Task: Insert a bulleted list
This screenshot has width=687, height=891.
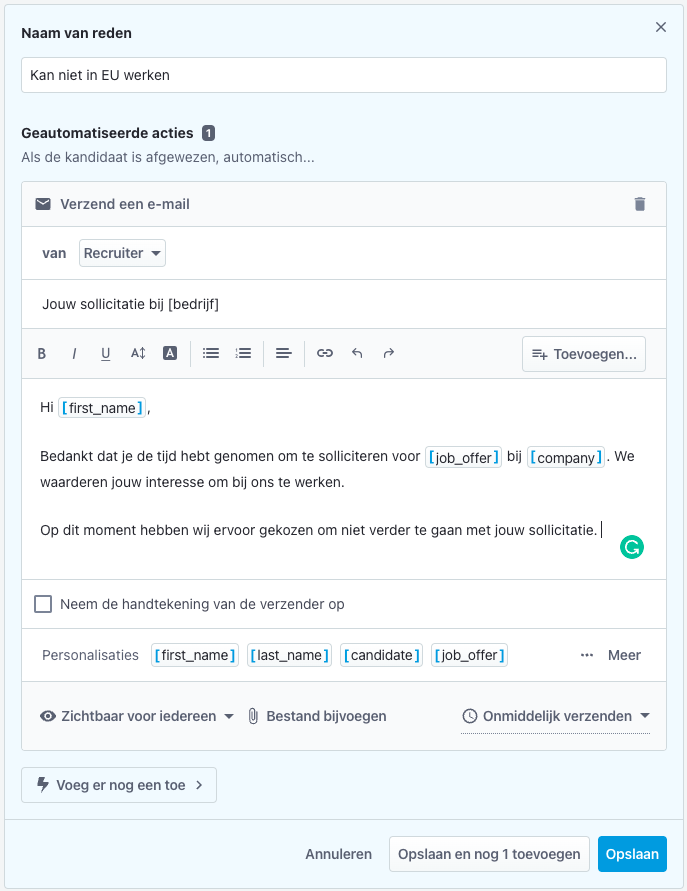Action: 212,353
